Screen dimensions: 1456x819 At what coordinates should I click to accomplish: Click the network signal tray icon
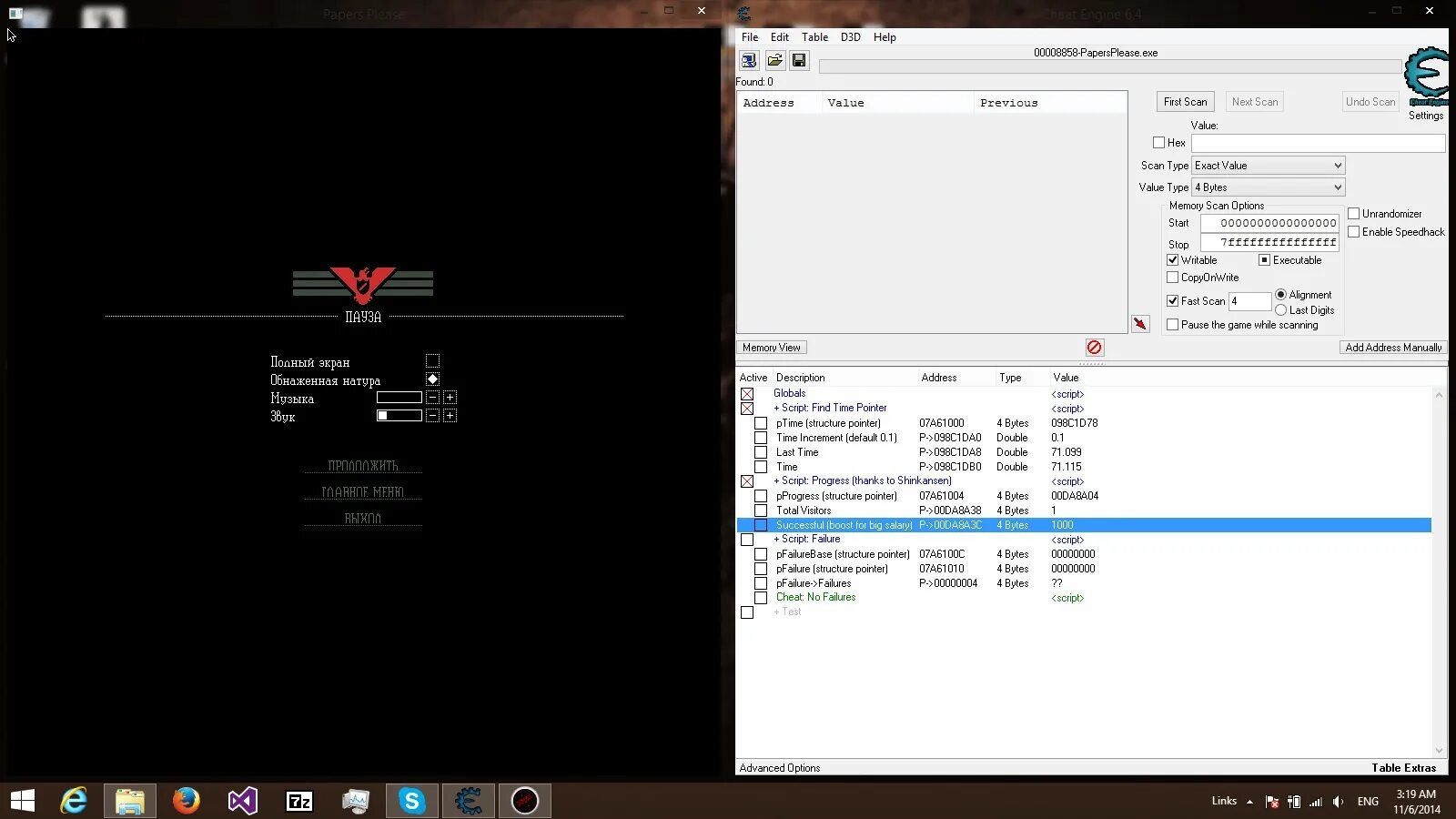[1316, 802]
